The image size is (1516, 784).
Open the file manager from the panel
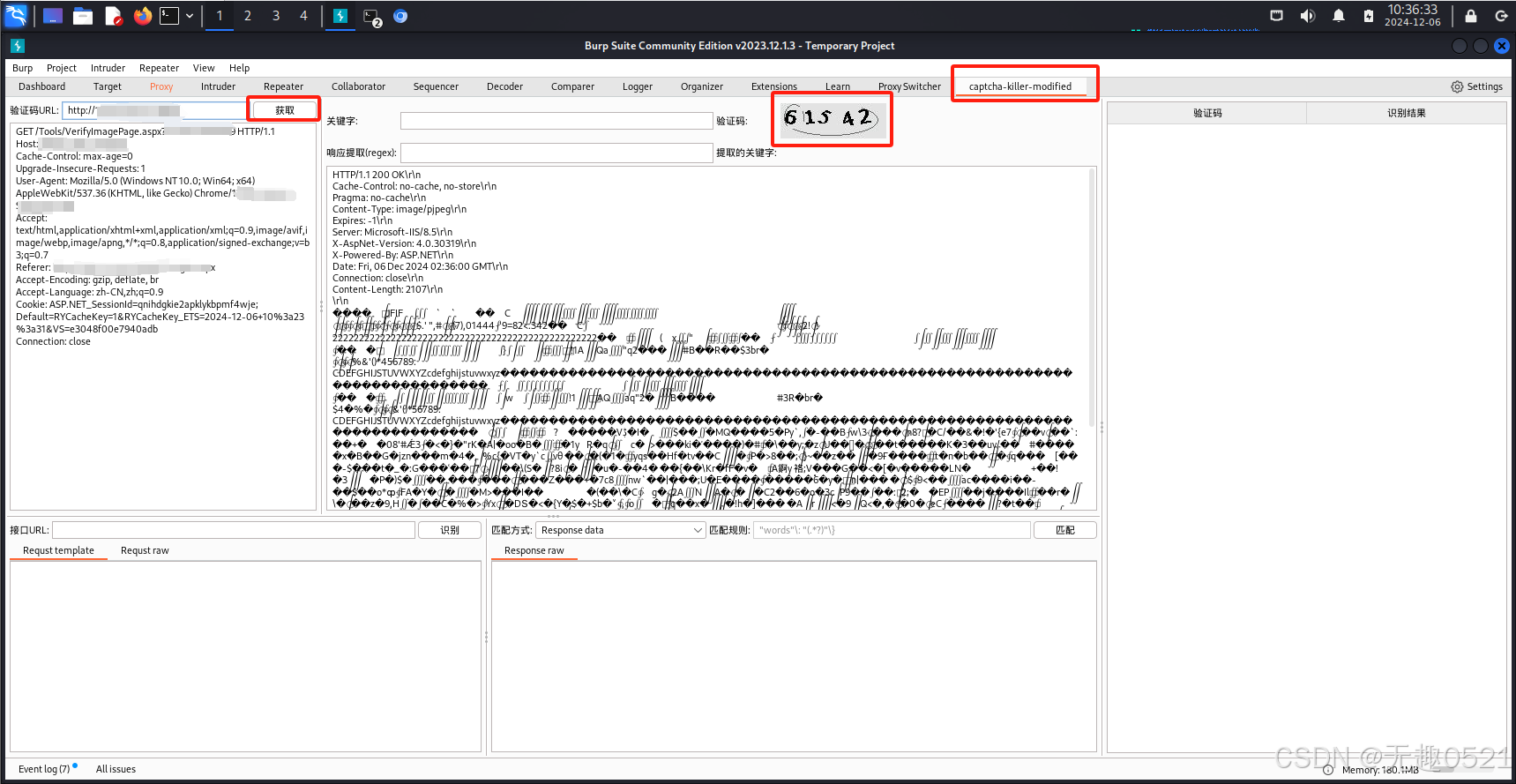(x=83, y=16)
